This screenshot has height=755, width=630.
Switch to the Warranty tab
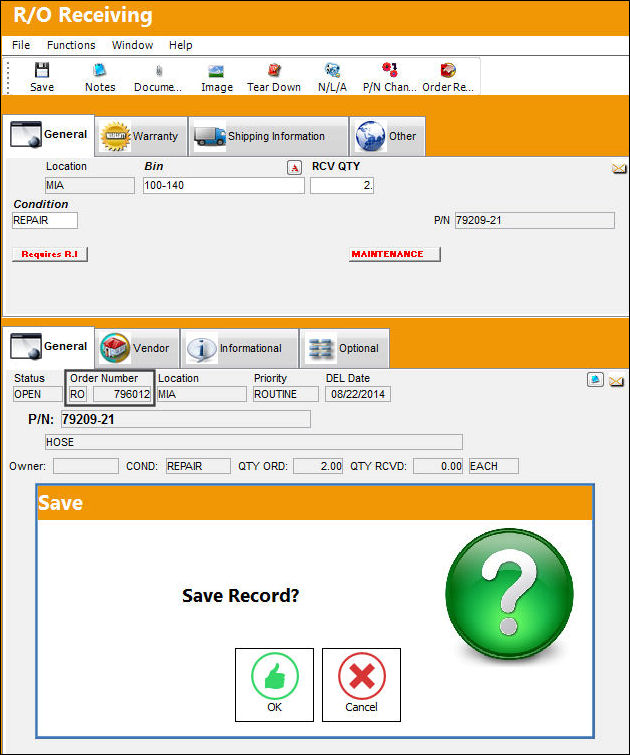click(x=141, y=136)
